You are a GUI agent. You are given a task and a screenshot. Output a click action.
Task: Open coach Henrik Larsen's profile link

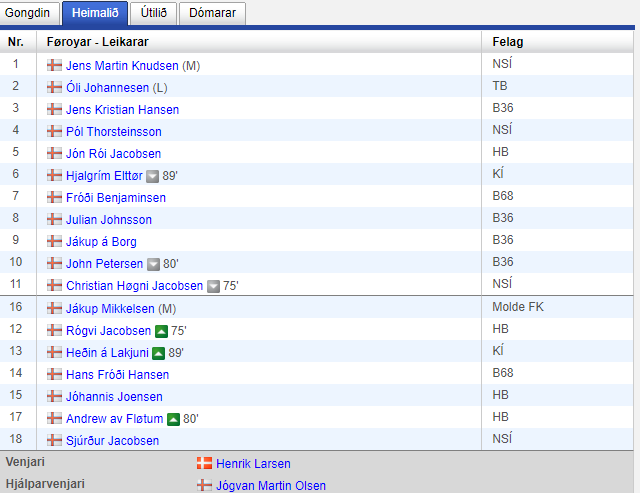253,464
